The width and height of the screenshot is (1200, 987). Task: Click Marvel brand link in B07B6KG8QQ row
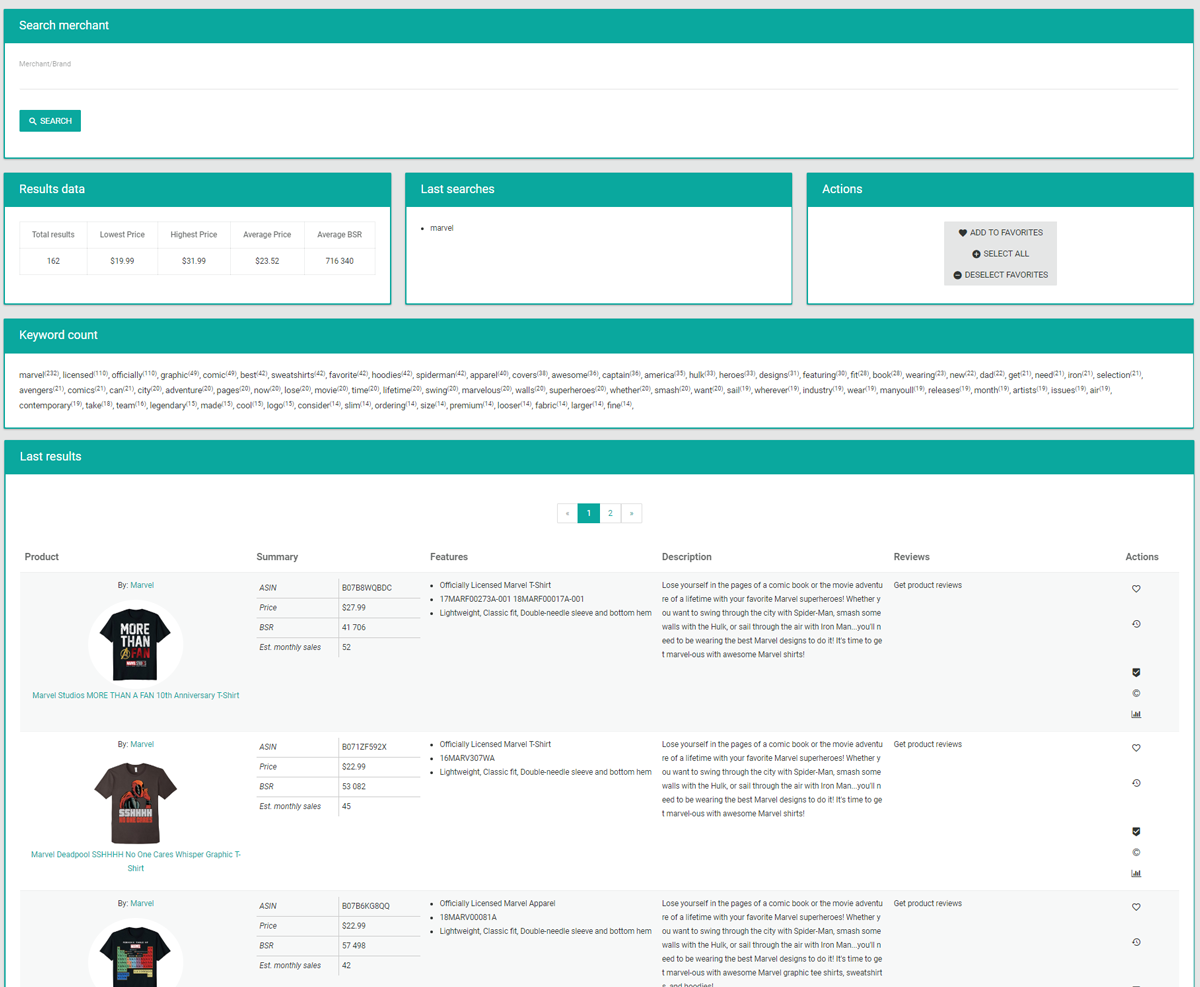point(142,903)
